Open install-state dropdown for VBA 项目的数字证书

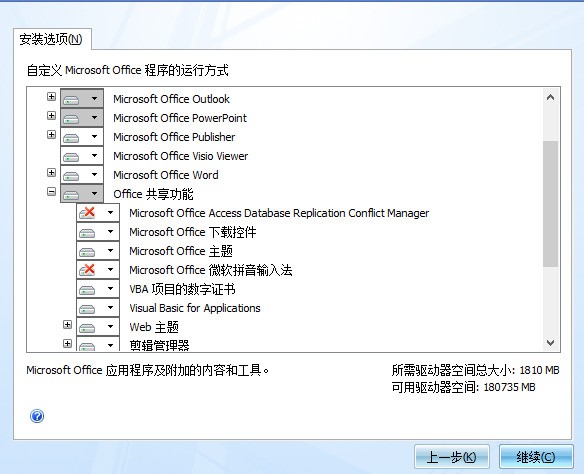[110, 289]
